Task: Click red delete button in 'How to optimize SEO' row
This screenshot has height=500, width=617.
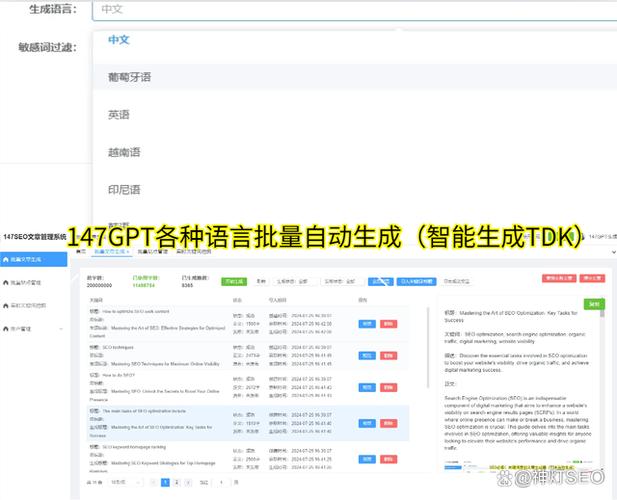Action: point(388,324)
